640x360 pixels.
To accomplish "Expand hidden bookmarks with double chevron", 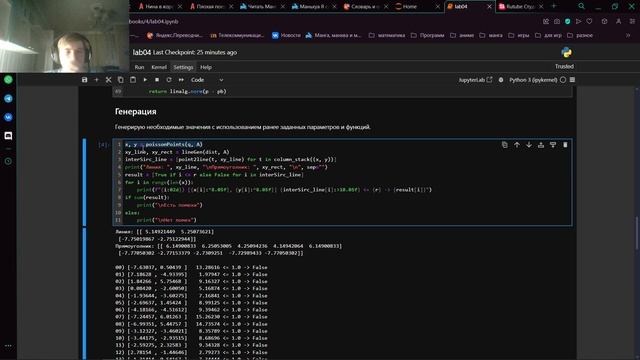I will tap(628, 36).
